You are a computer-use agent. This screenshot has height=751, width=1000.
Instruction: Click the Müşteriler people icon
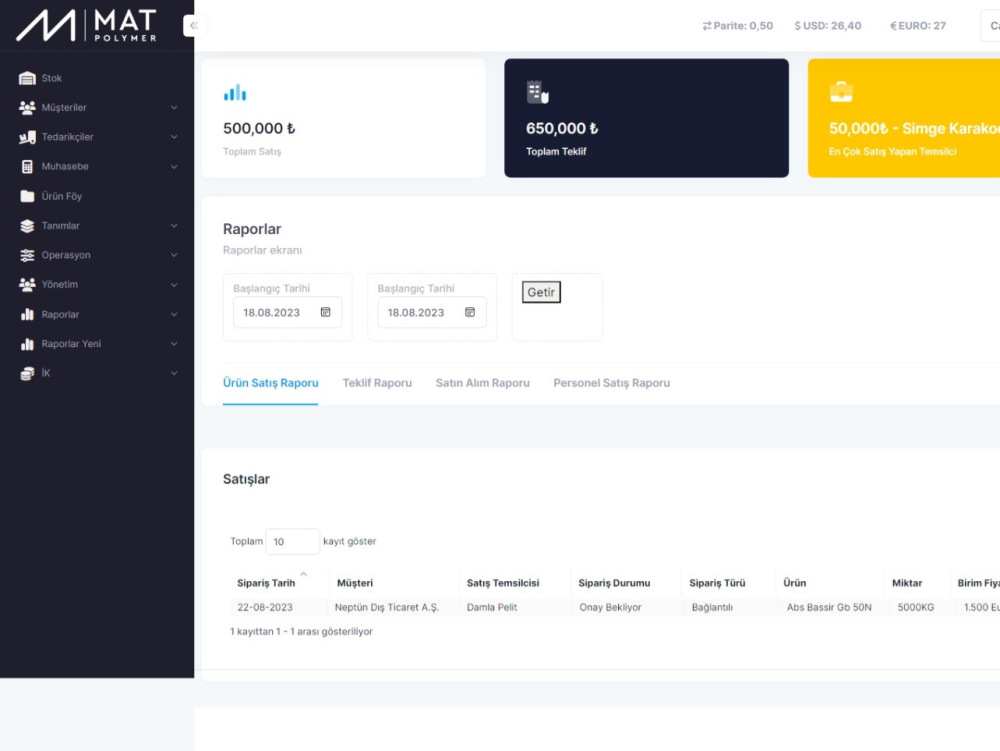tap(27, 108)
